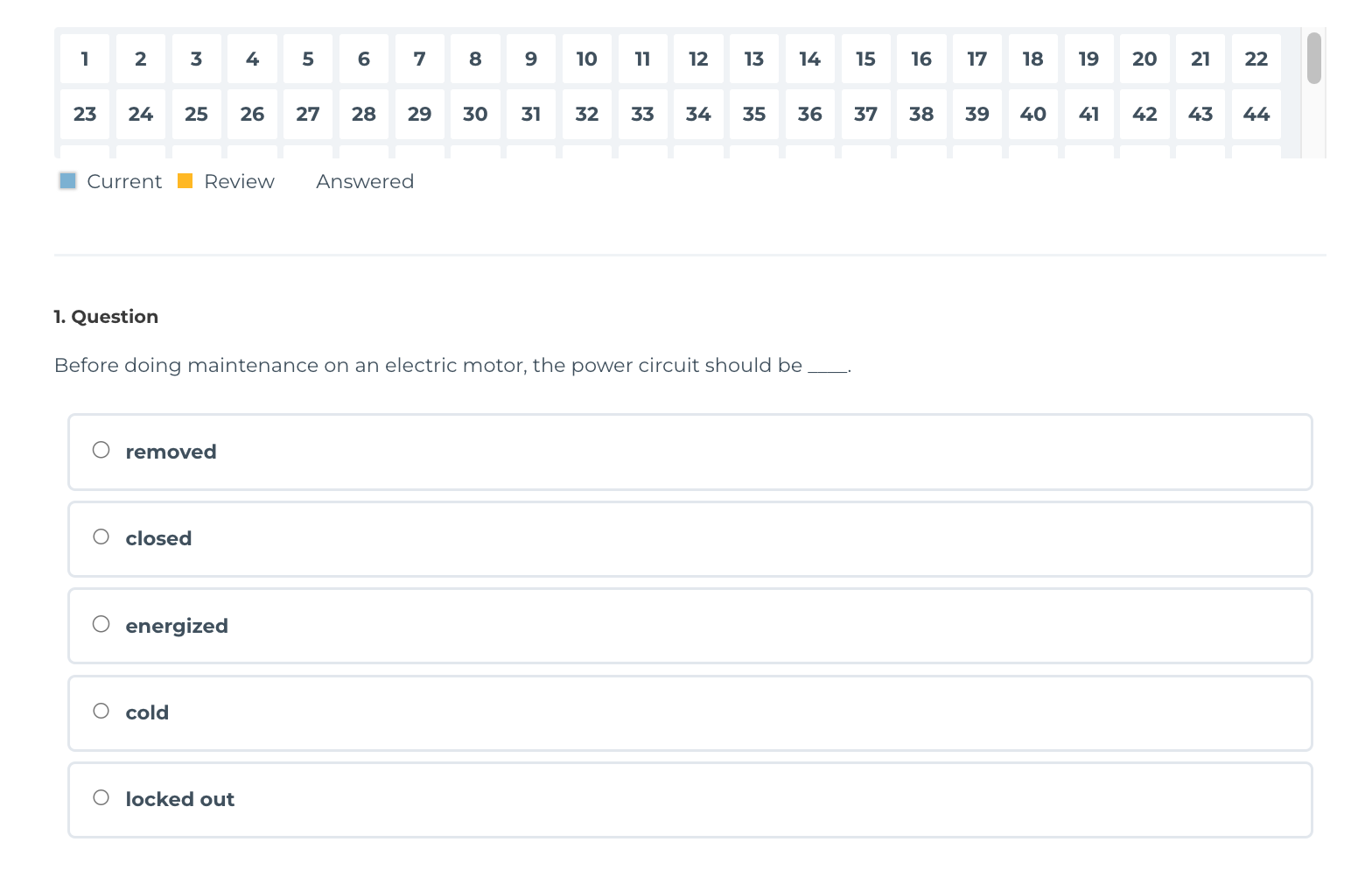The height and width of the screenshot is (870, 1372).
Task: Go to question 7
Action: (420, 59)
